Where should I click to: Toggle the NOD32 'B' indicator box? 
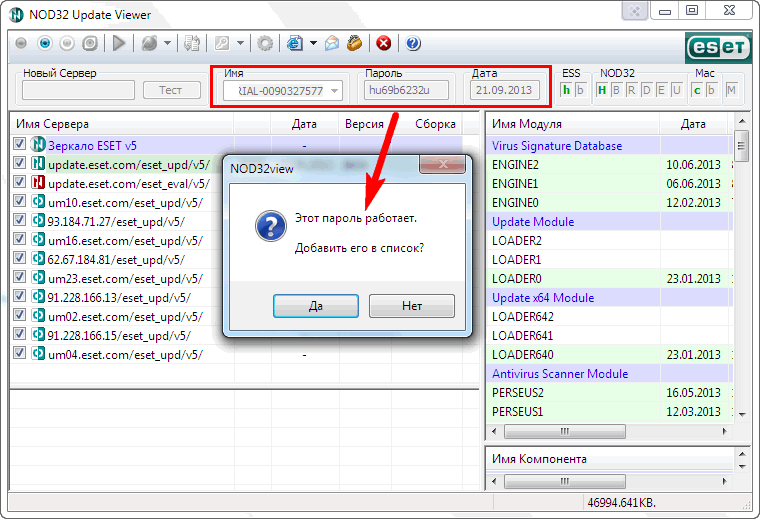[617, 90]
